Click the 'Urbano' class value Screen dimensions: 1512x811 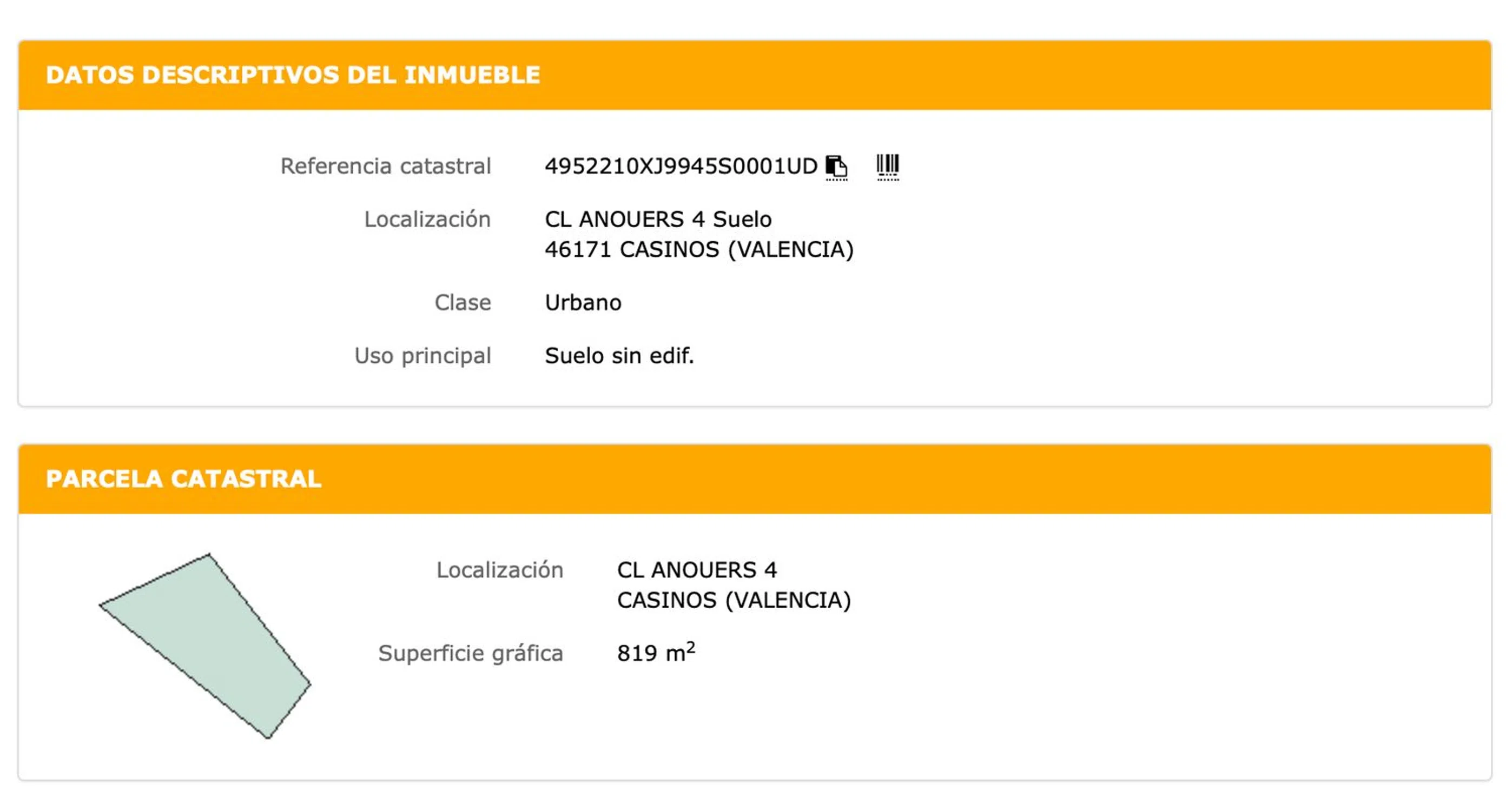583,303
